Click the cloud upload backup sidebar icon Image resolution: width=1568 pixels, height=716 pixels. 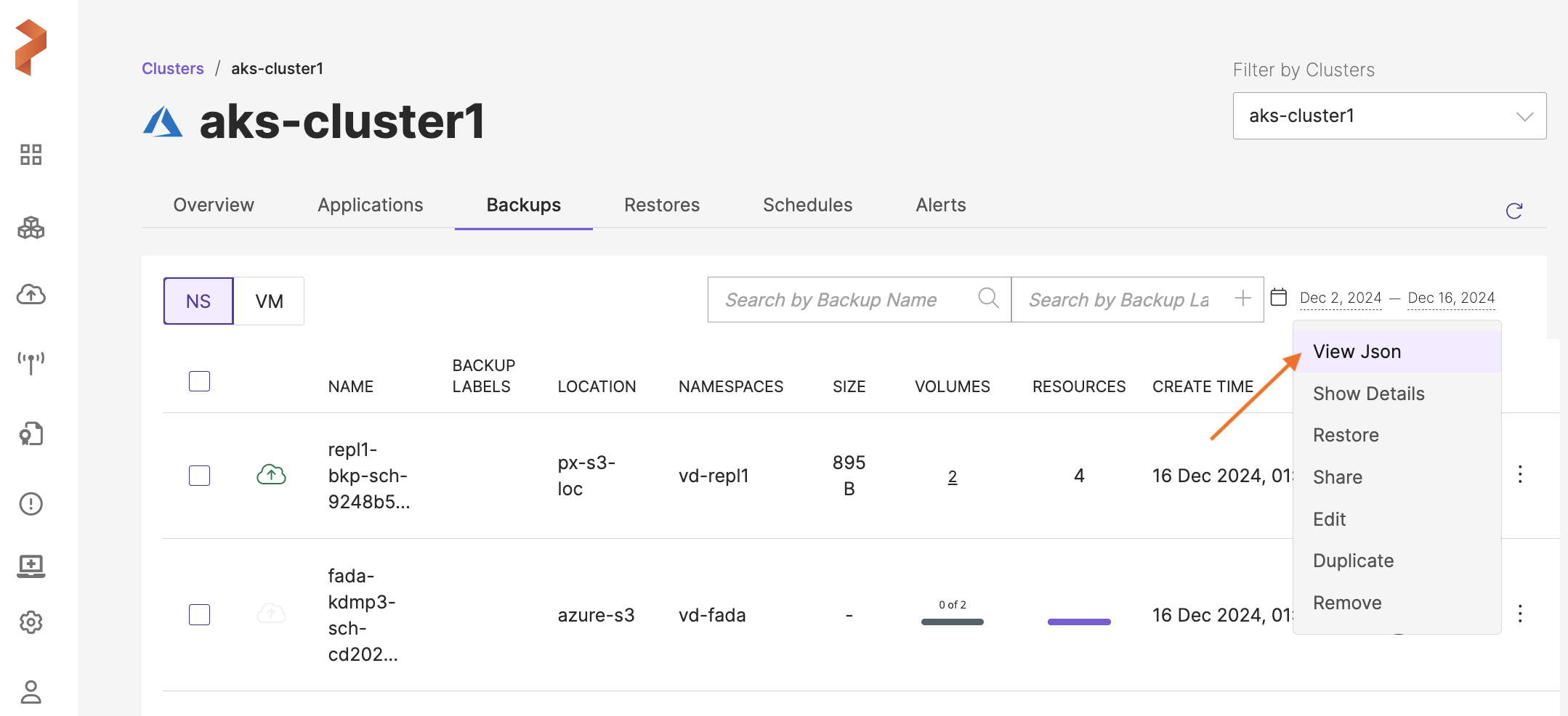coord(31,295)
